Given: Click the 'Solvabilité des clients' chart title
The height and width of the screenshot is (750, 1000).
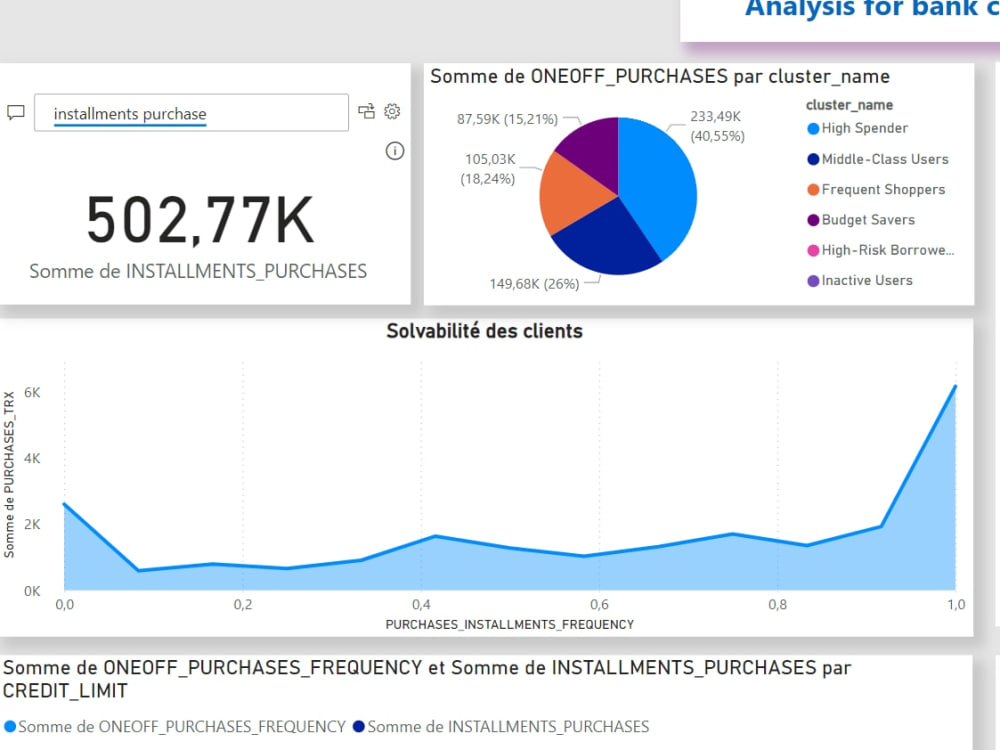Looking at the screenshot, I should [485, 331].
